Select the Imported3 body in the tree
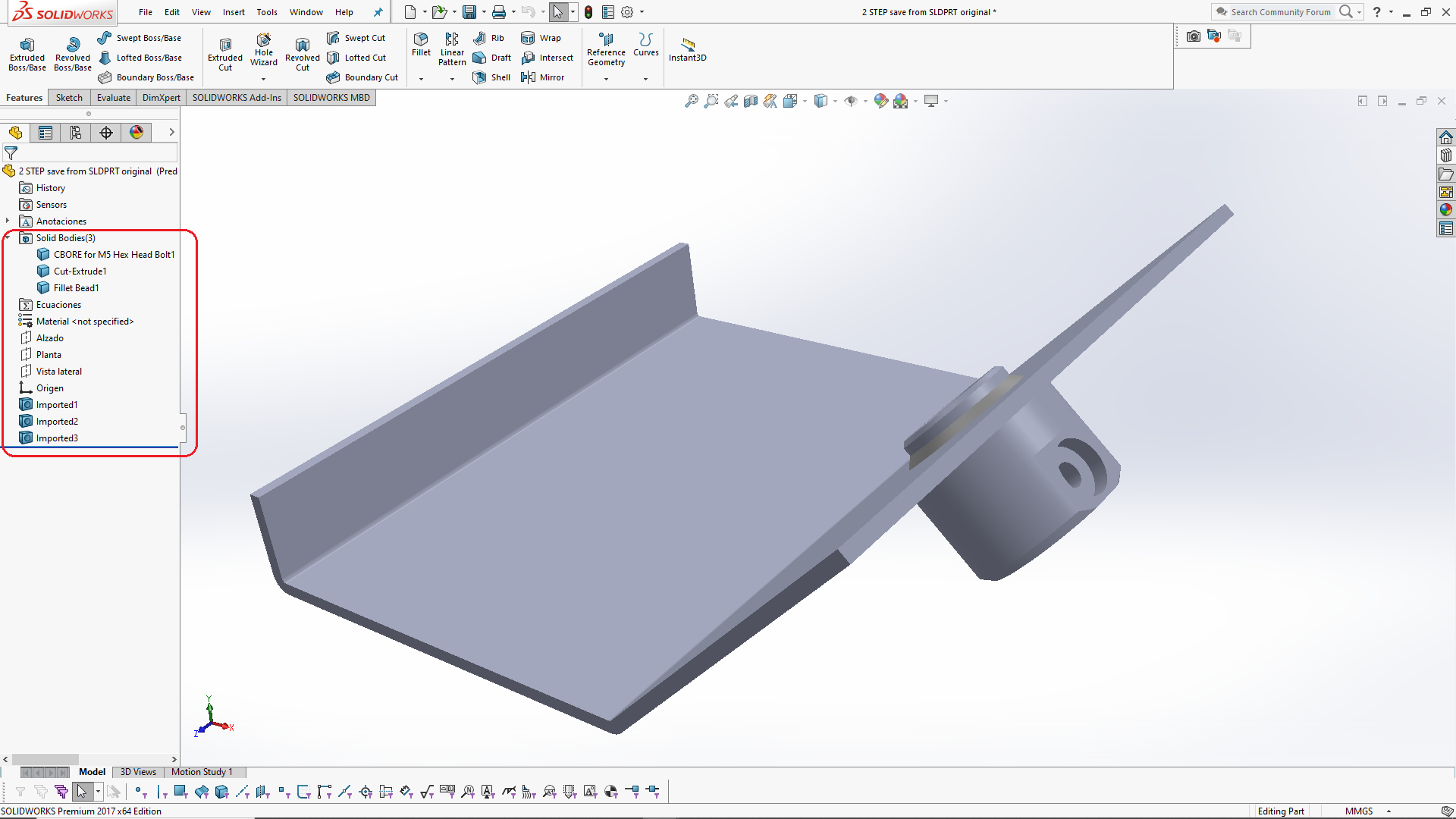1456x819 pixels. pyautogui.click(x=55, y=438)
